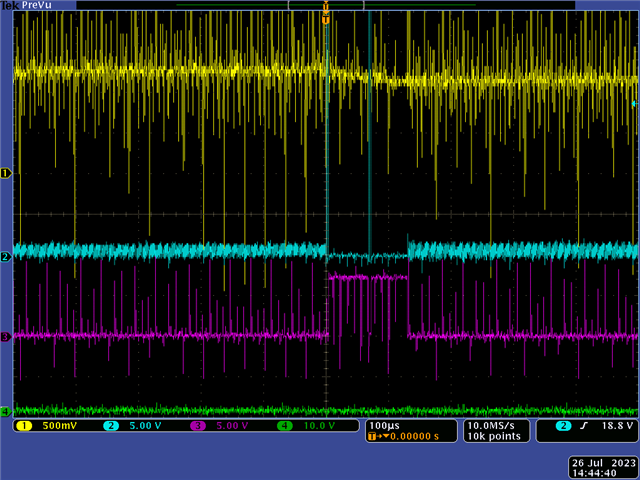Click the cyan trigger level arrow on right edge
This screenshot has height=480, width=640.
[x=634, y=104]
